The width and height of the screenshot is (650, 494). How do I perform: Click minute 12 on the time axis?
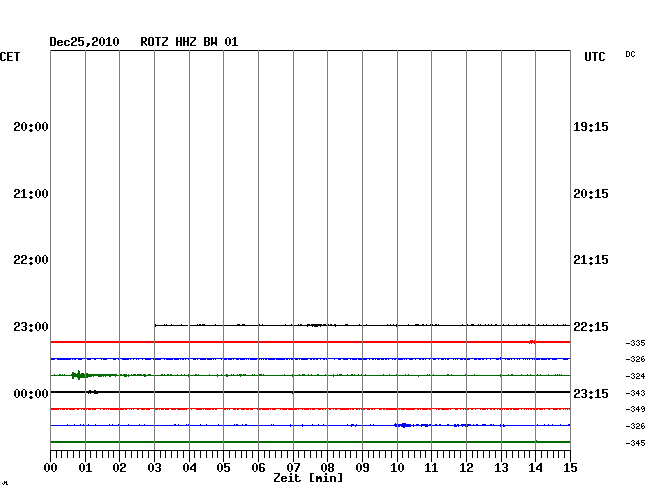click(466, 468)
